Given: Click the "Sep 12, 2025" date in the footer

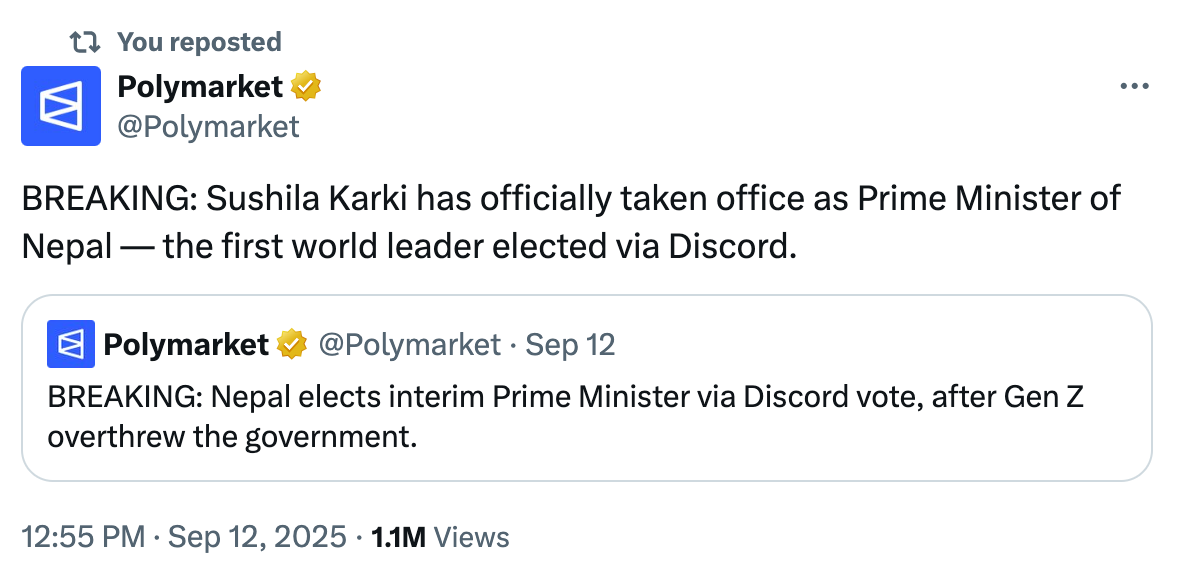Looking at the screenshot, I should pos(257,537).
